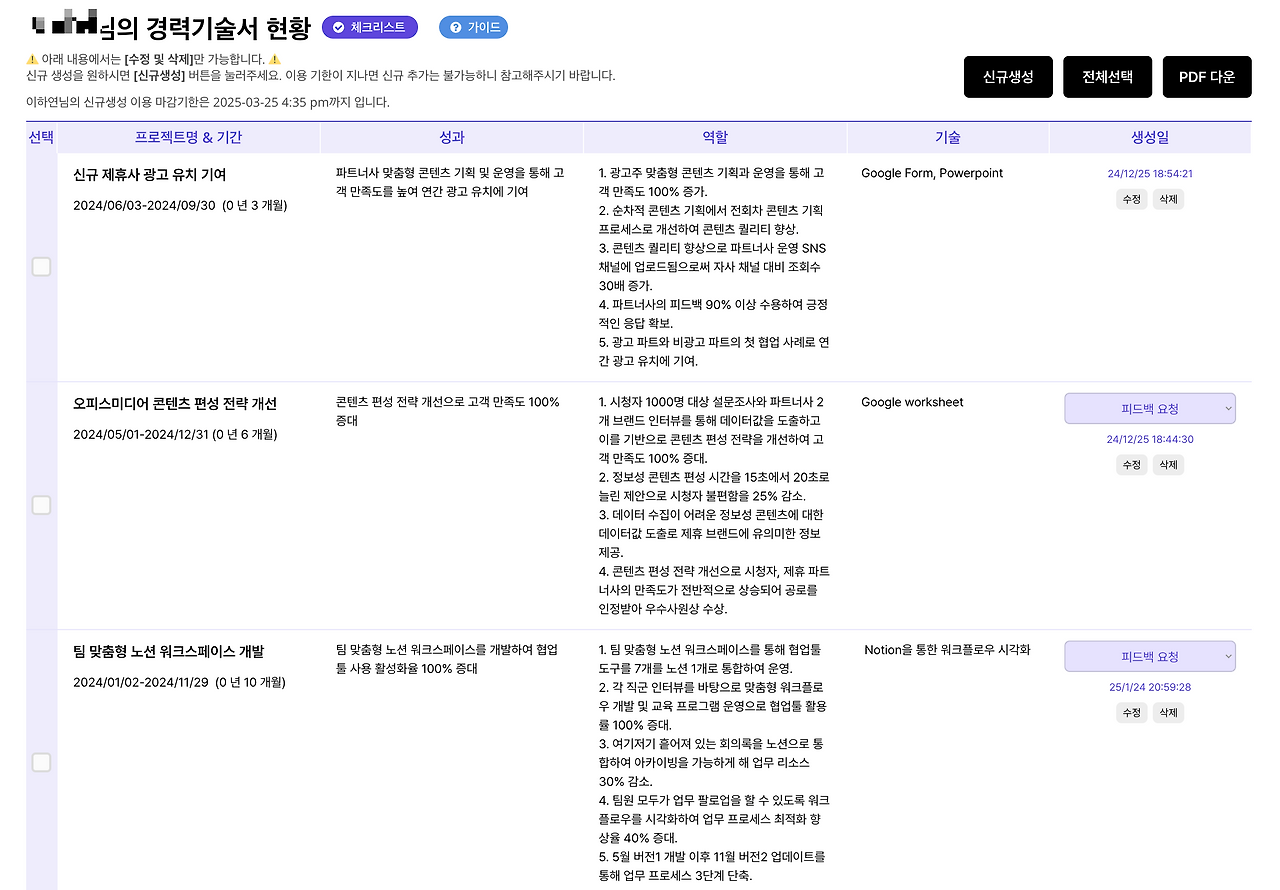Click the 생성일 column header
The width and height of the screenshot is (1280, 890).
tap(1150, 137)
